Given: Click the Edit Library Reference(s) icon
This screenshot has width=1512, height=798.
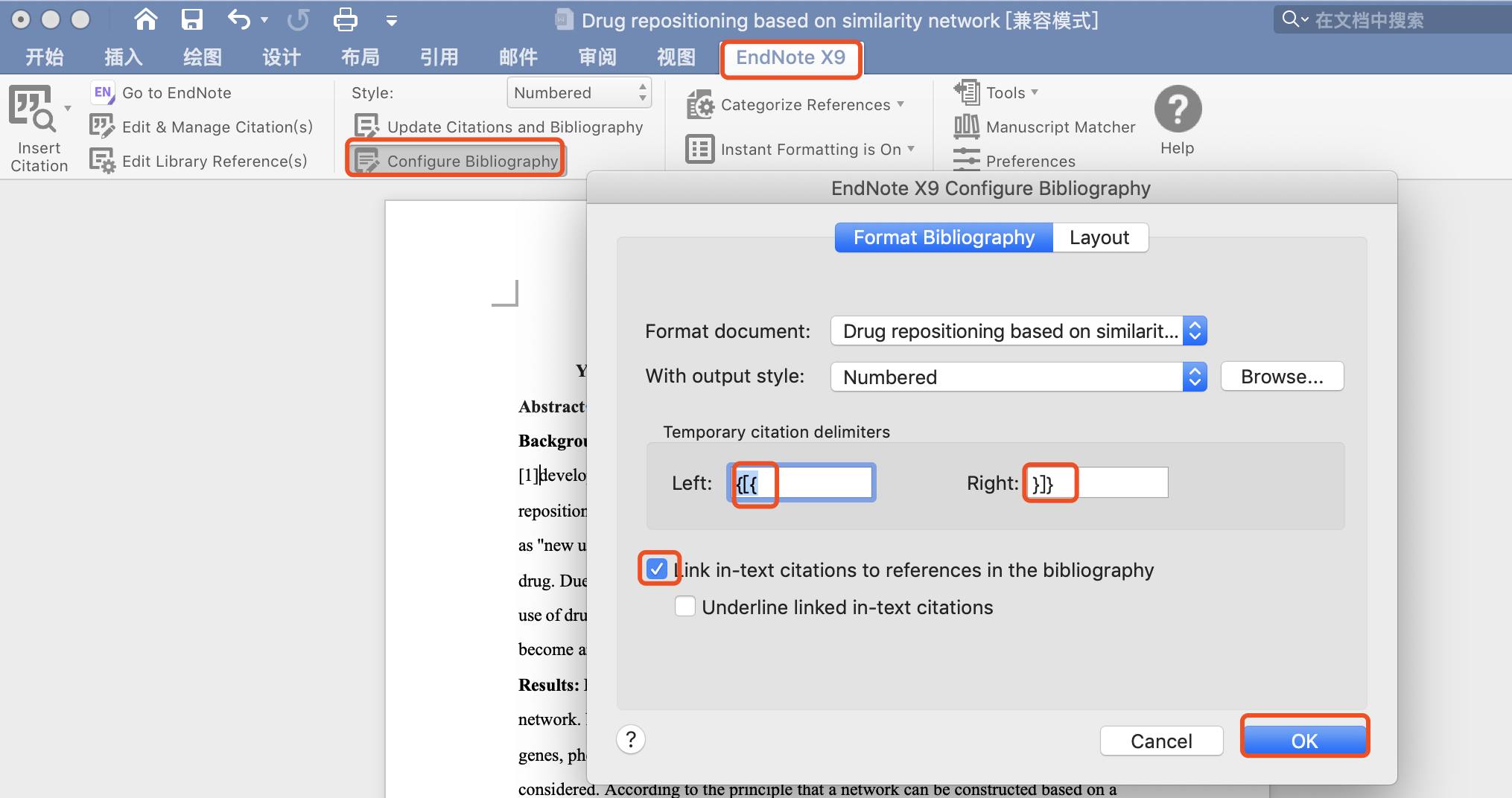Looking at the screenshot, I should [102, 161].
